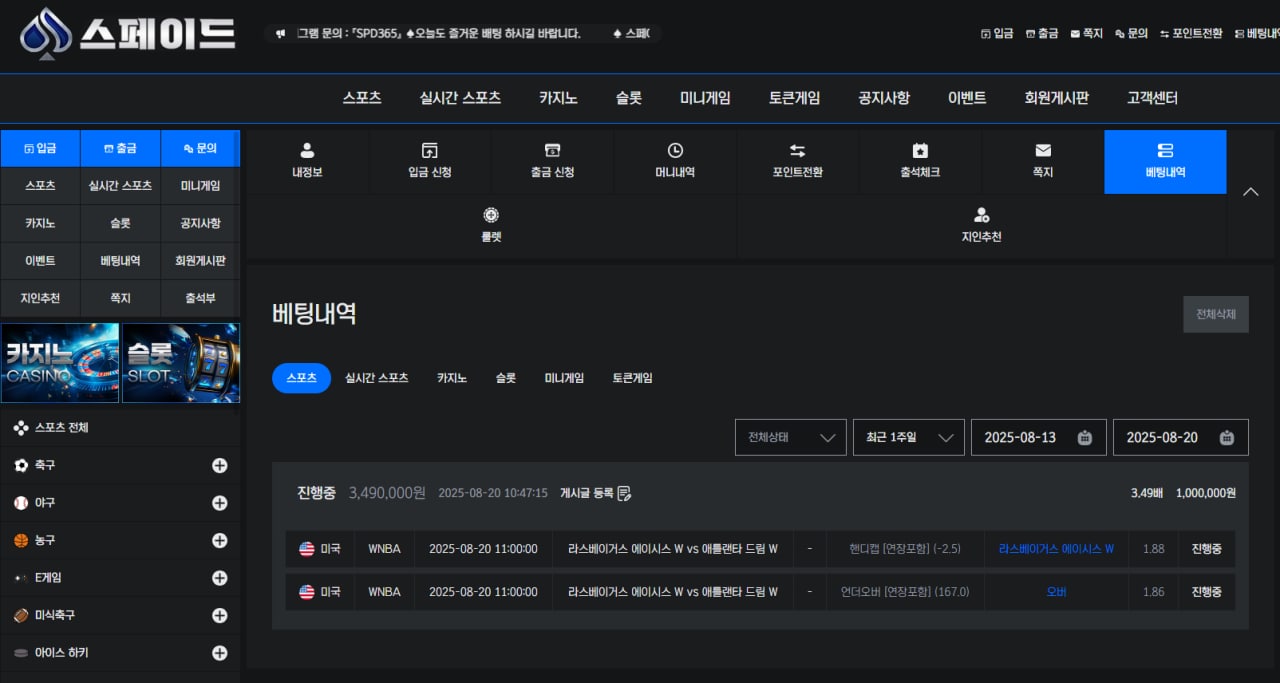1280x683 pixels.
Task: Open the 내정보 profile icon
Action: click(x=307, y=151)
